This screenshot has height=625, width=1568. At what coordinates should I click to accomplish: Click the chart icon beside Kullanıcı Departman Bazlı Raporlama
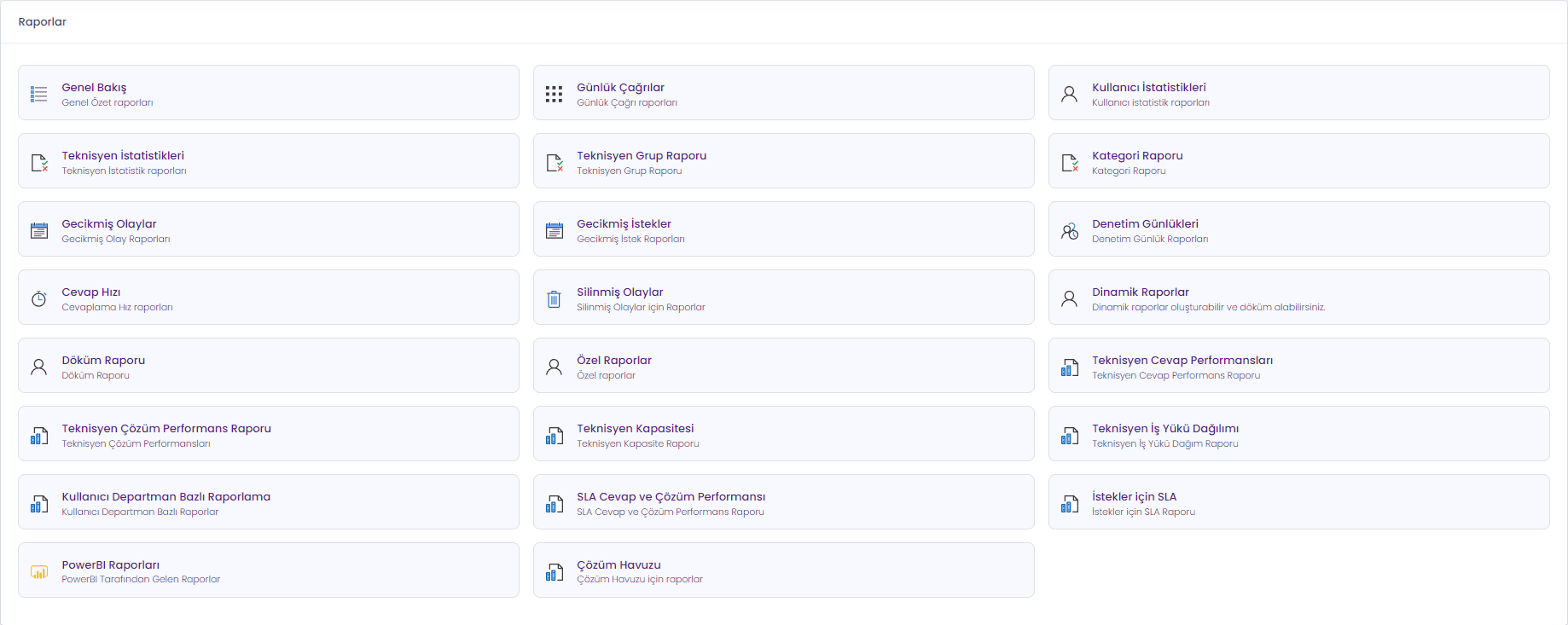[x=39, y=504]
